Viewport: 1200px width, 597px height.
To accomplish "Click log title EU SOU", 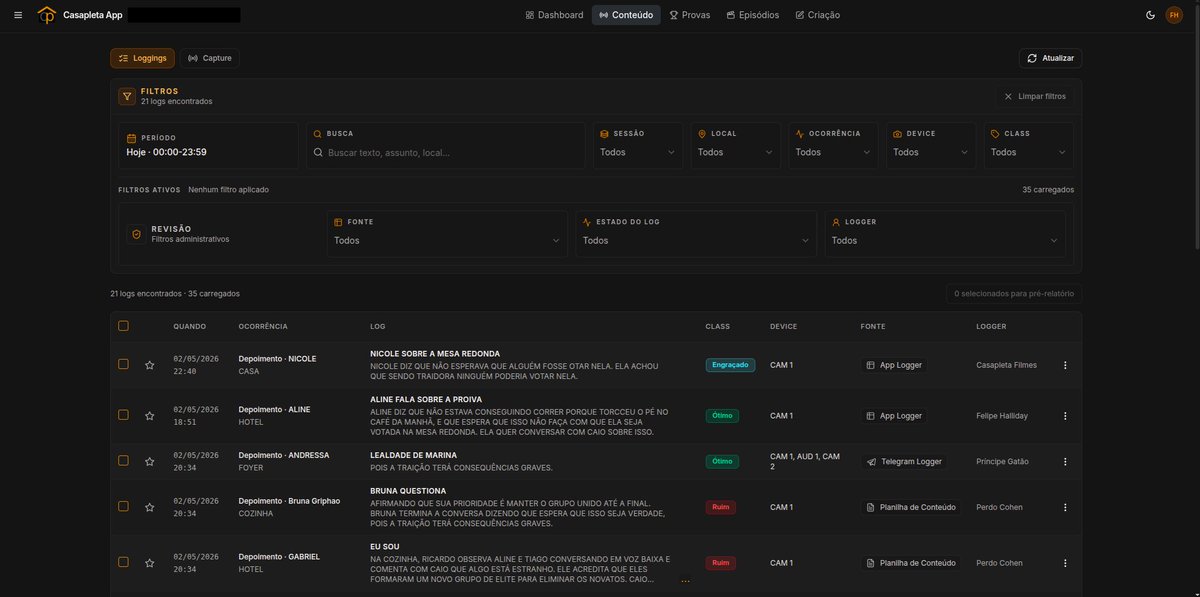I will pyautogui.click(x=385, y=547).
